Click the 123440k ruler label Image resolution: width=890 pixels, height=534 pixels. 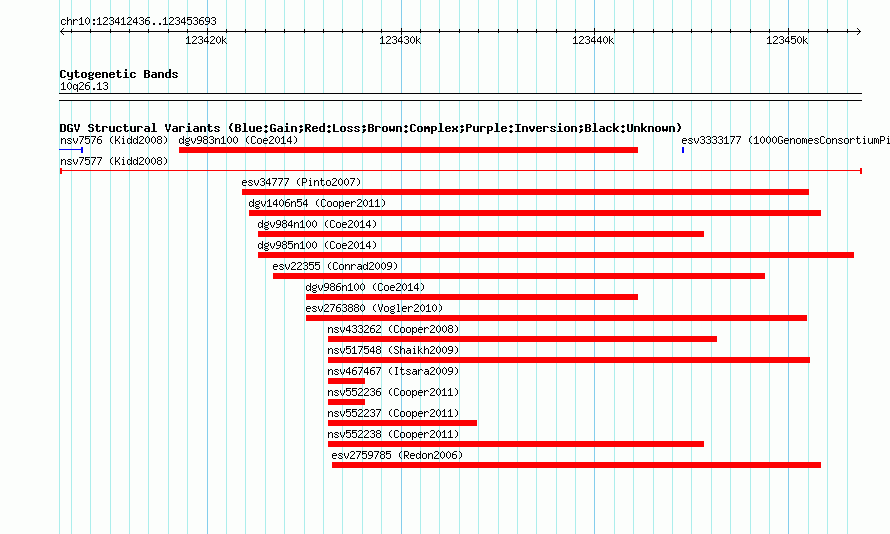click(x=593, y=40)
